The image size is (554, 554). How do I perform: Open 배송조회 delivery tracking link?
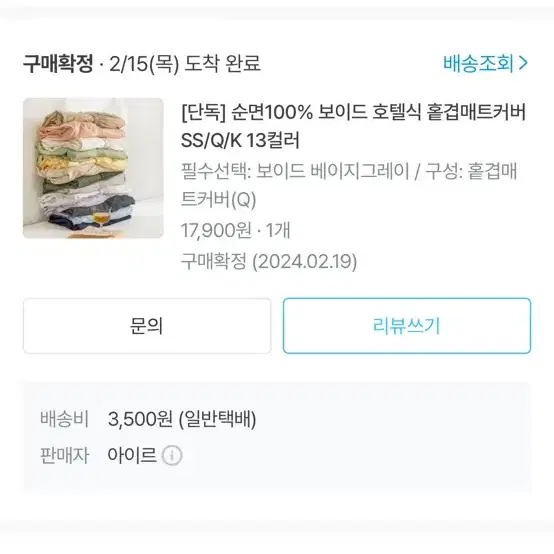point(485,63)
